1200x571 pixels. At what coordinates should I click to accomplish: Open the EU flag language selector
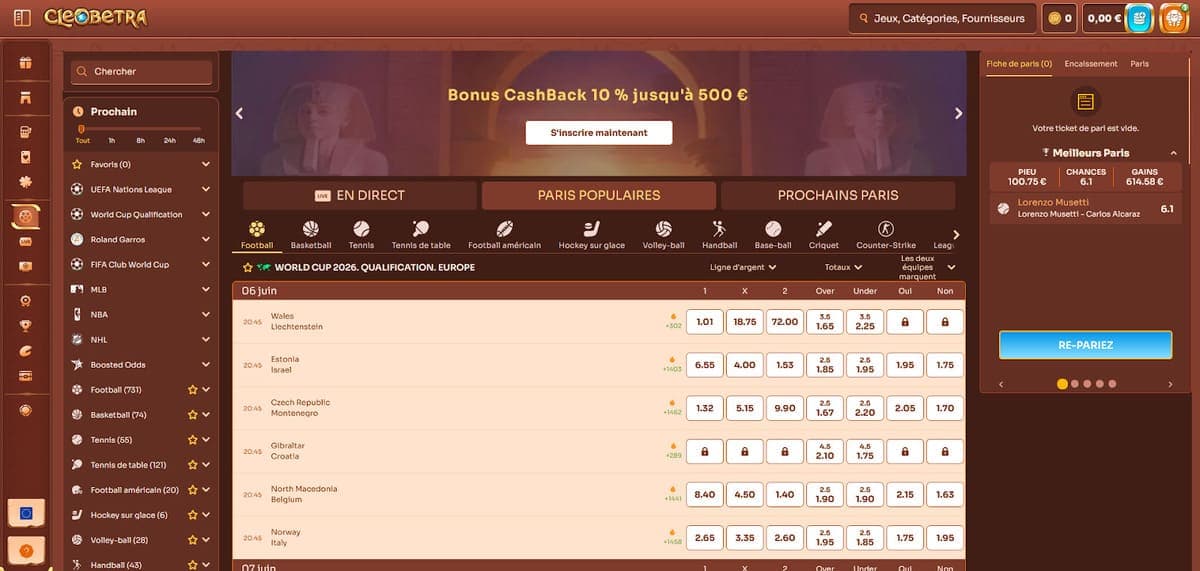[26, 514]
